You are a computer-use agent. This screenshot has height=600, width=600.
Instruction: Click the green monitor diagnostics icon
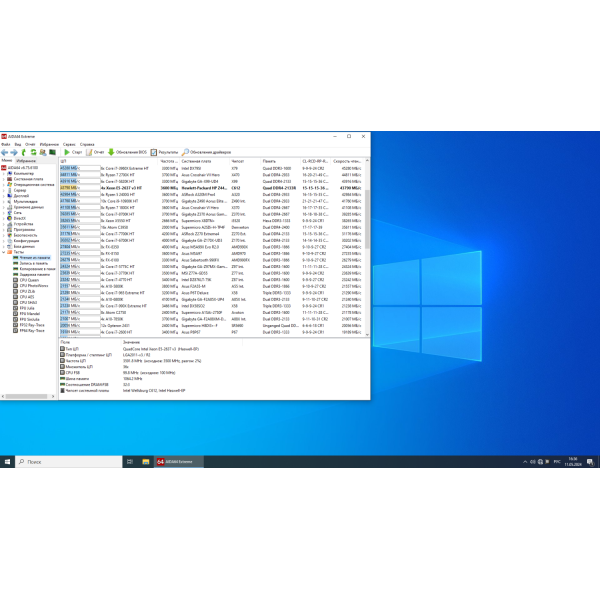pyautogui.click(x=52, y=152)
